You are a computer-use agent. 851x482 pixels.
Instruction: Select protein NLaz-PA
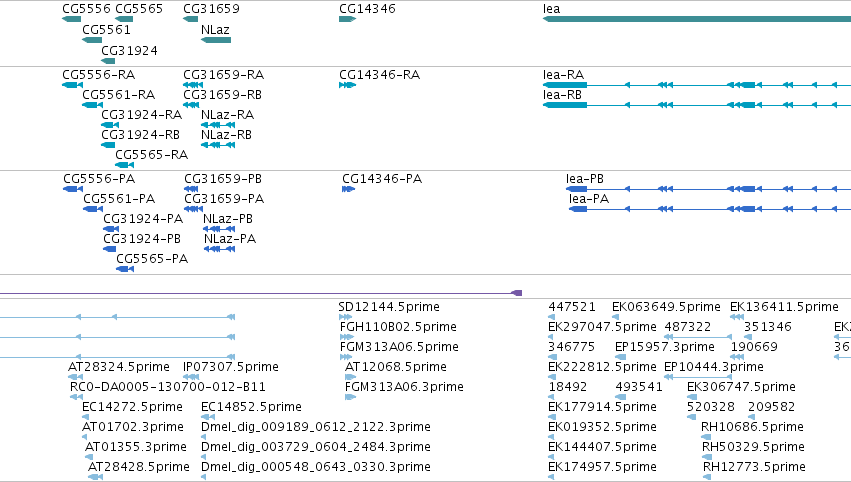click(230, 239)
